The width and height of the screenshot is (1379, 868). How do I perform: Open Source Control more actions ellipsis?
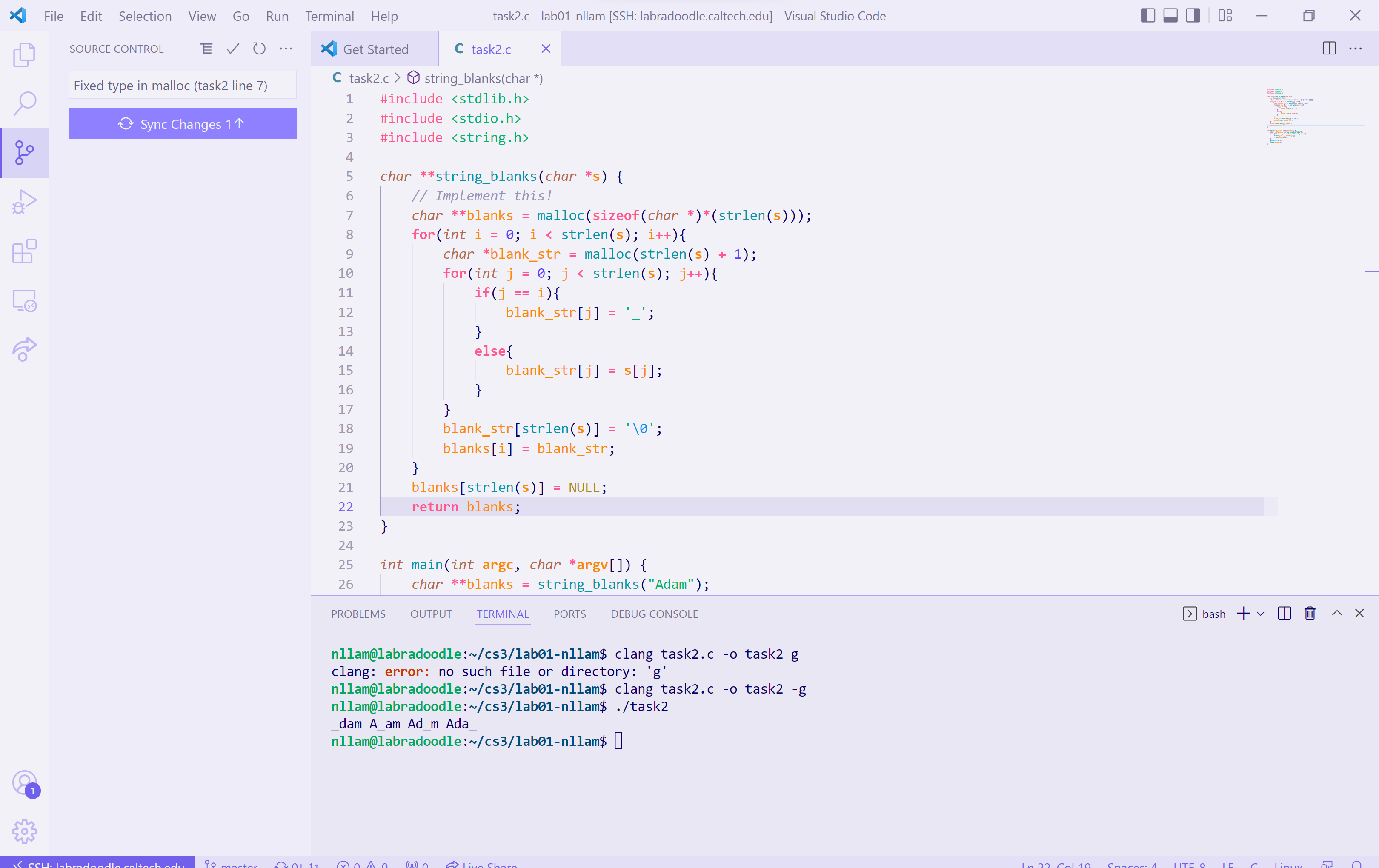pos(286,49)
